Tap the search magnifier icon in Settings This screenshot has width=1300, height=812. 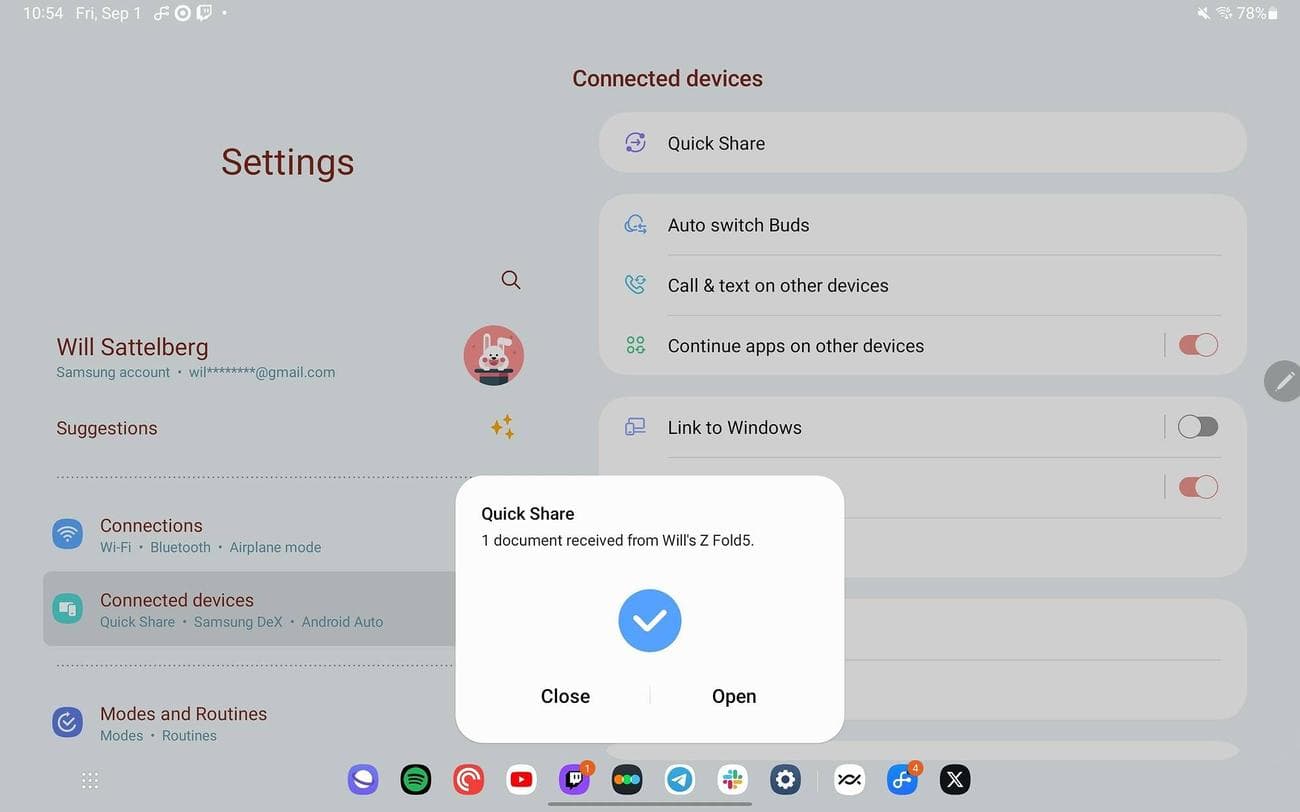511,280
